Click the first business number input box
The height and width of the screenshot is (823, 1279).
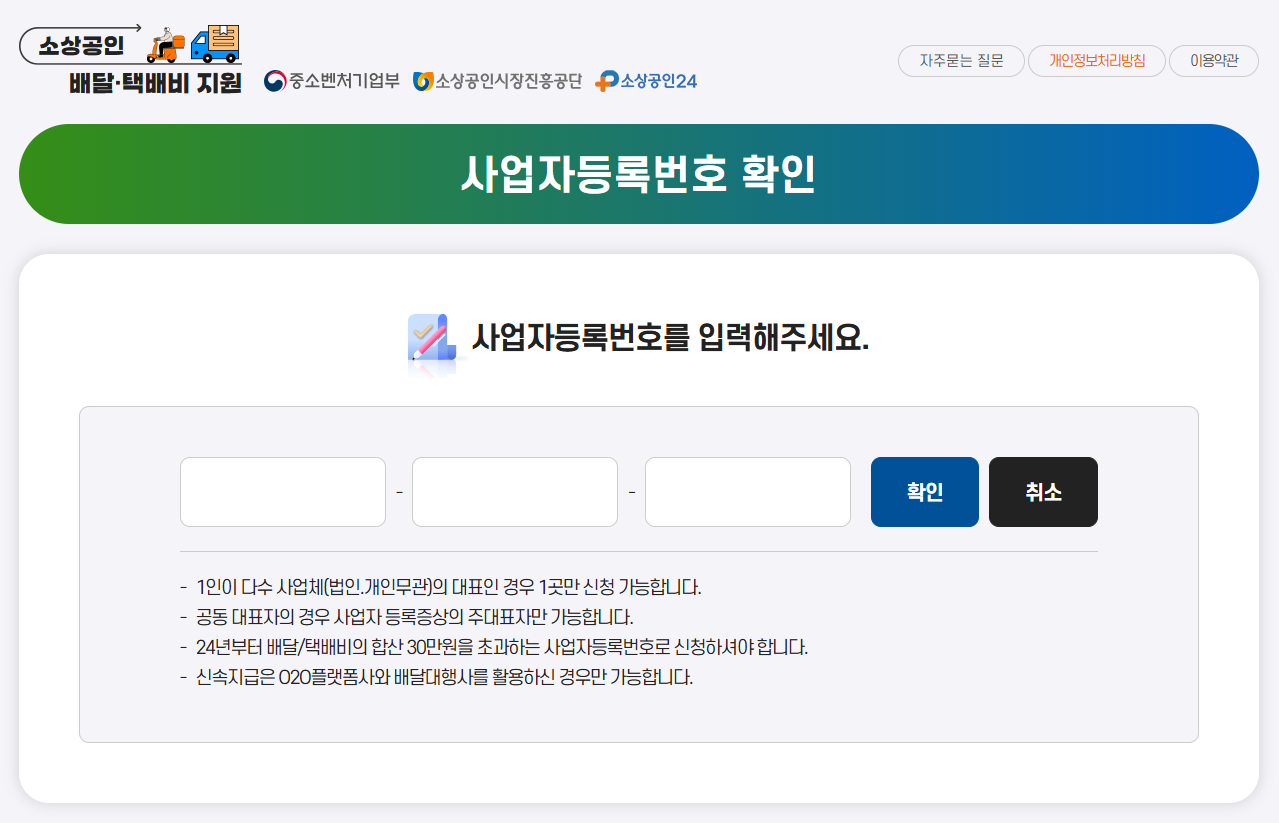tap(283, 491)
